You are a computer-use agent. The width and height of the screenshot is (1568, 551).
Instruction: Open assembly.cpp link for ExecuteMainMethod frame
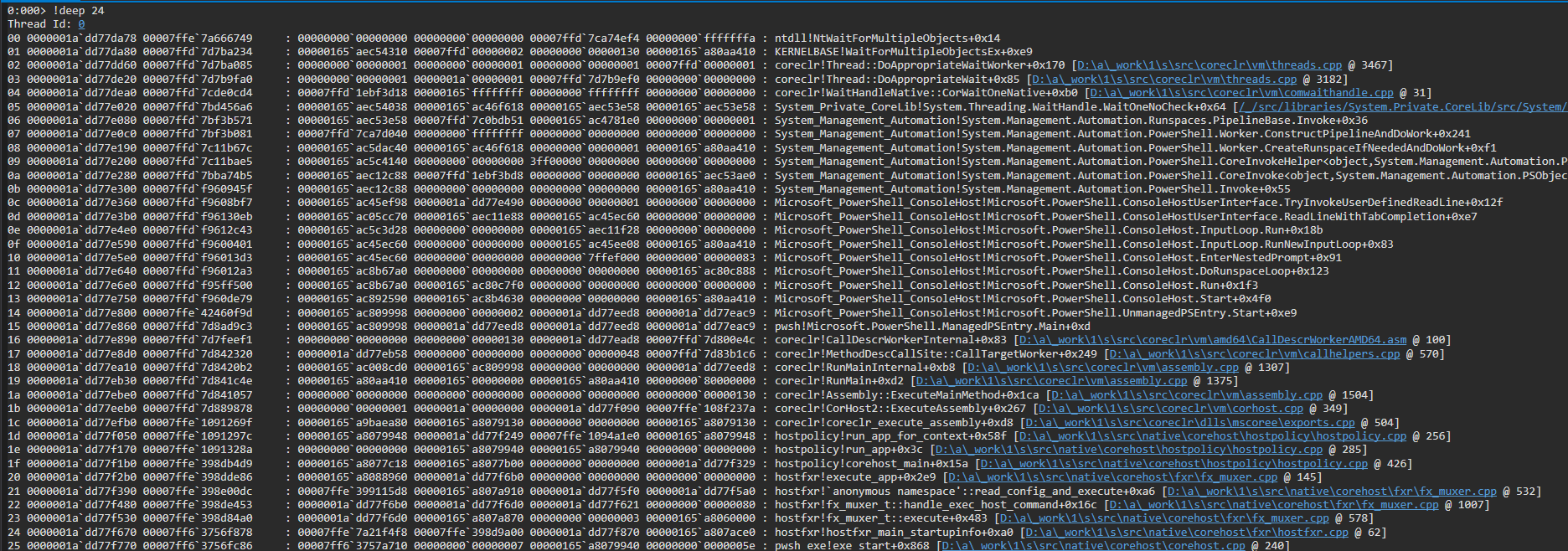[x=1187, y=395]
